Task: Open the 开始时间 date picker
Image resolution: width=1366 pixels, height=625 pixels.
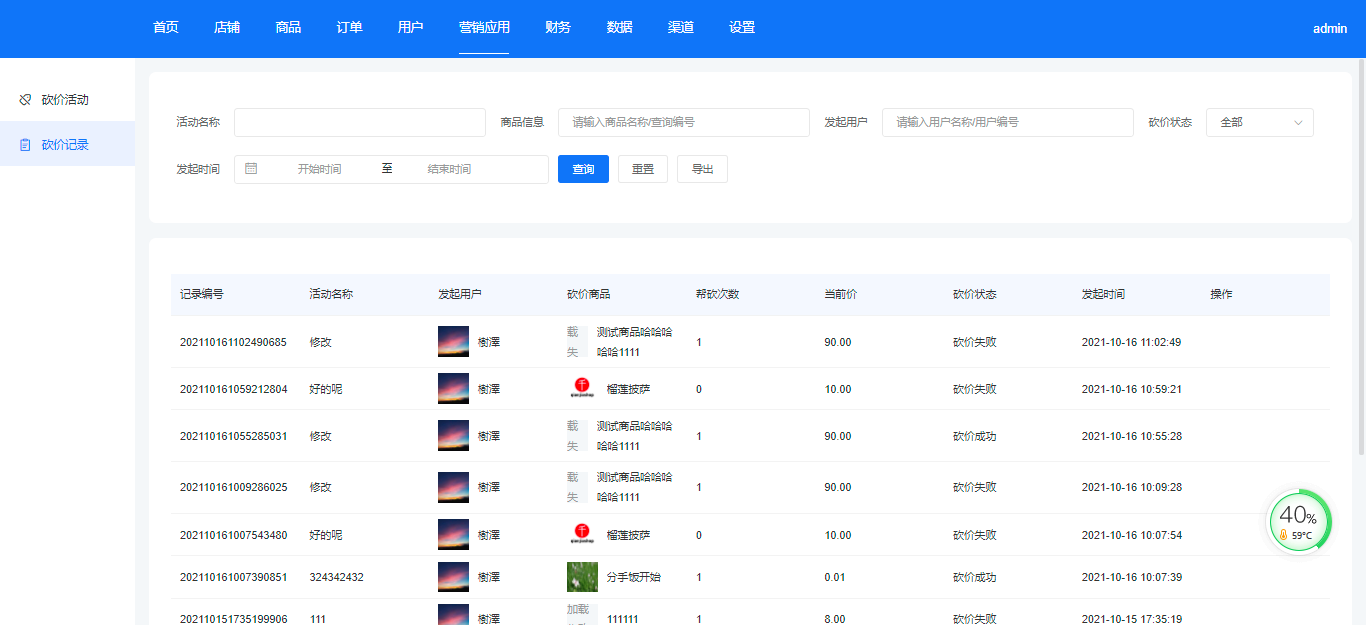Action: pyautogui.click(x=319, y=169)
